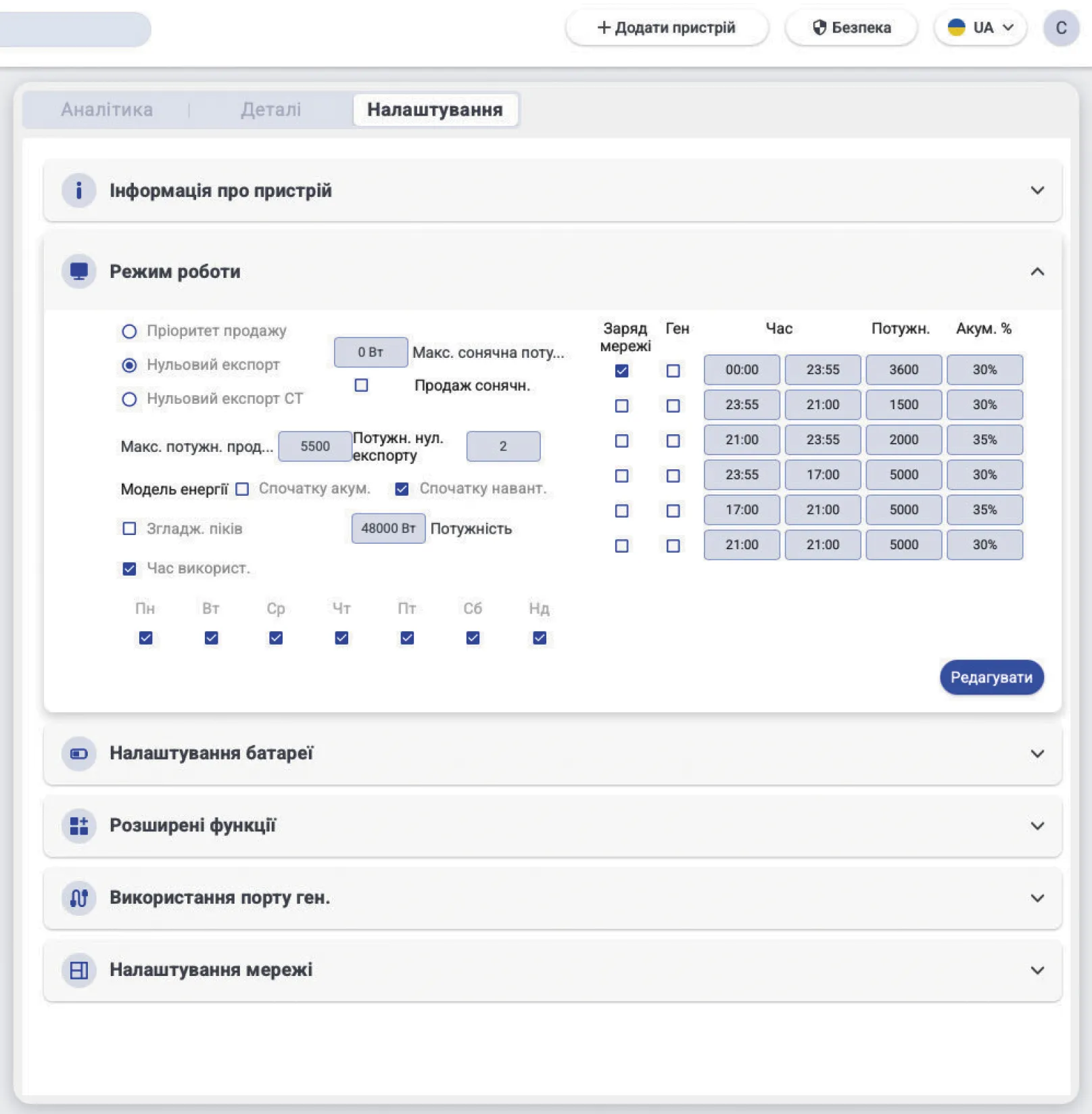Enable Спочатку акум. checkbox

pos(242,489)
